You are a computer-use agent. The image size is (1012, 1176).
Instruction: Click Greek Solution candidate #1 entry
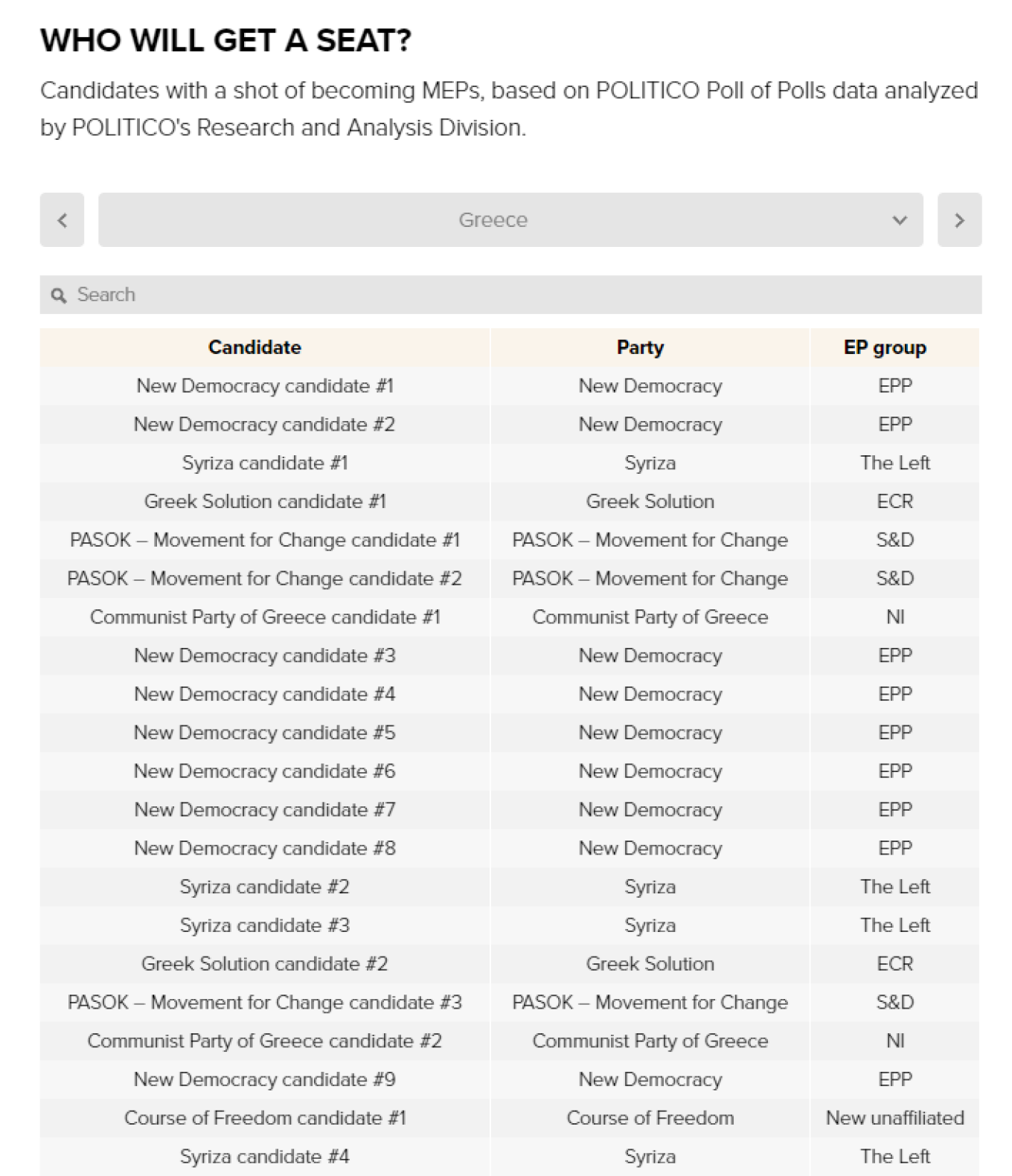tap(265, 502)
